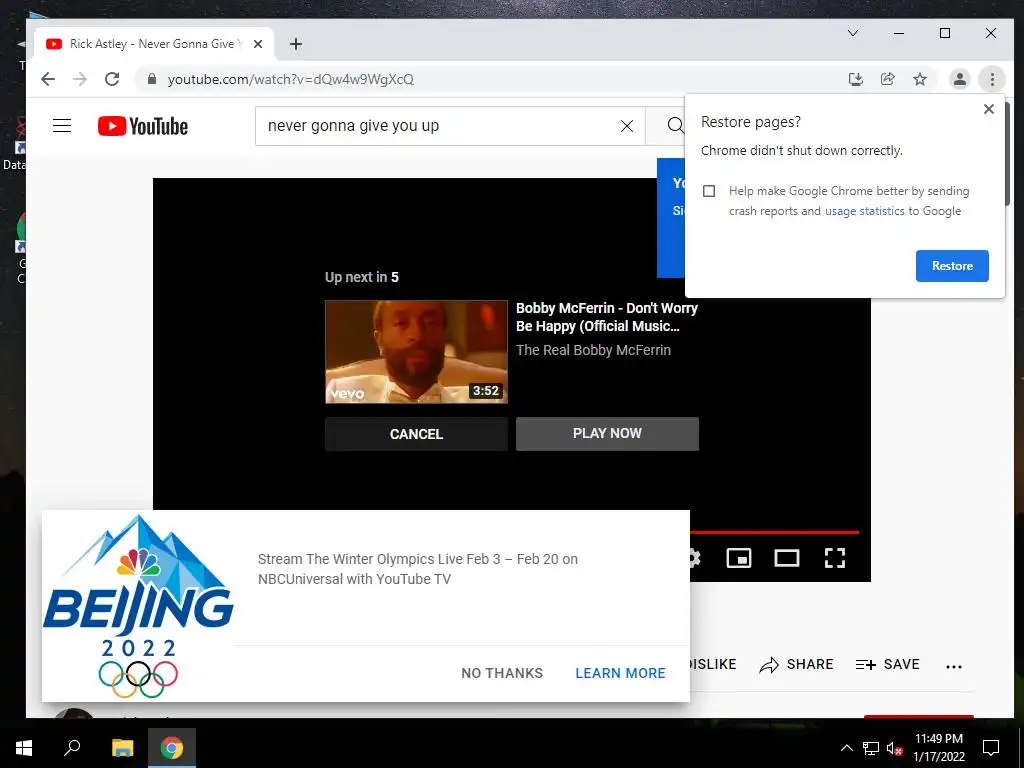Viewport: 1024px width, 768px height.
Task: Enter full screen video mode
Action: (835, 558)
